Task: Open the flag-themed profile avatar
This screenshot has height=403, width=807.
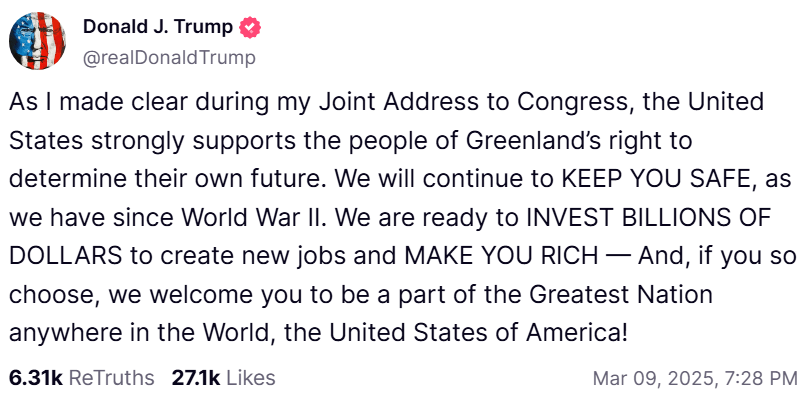Action: point(38,42)
